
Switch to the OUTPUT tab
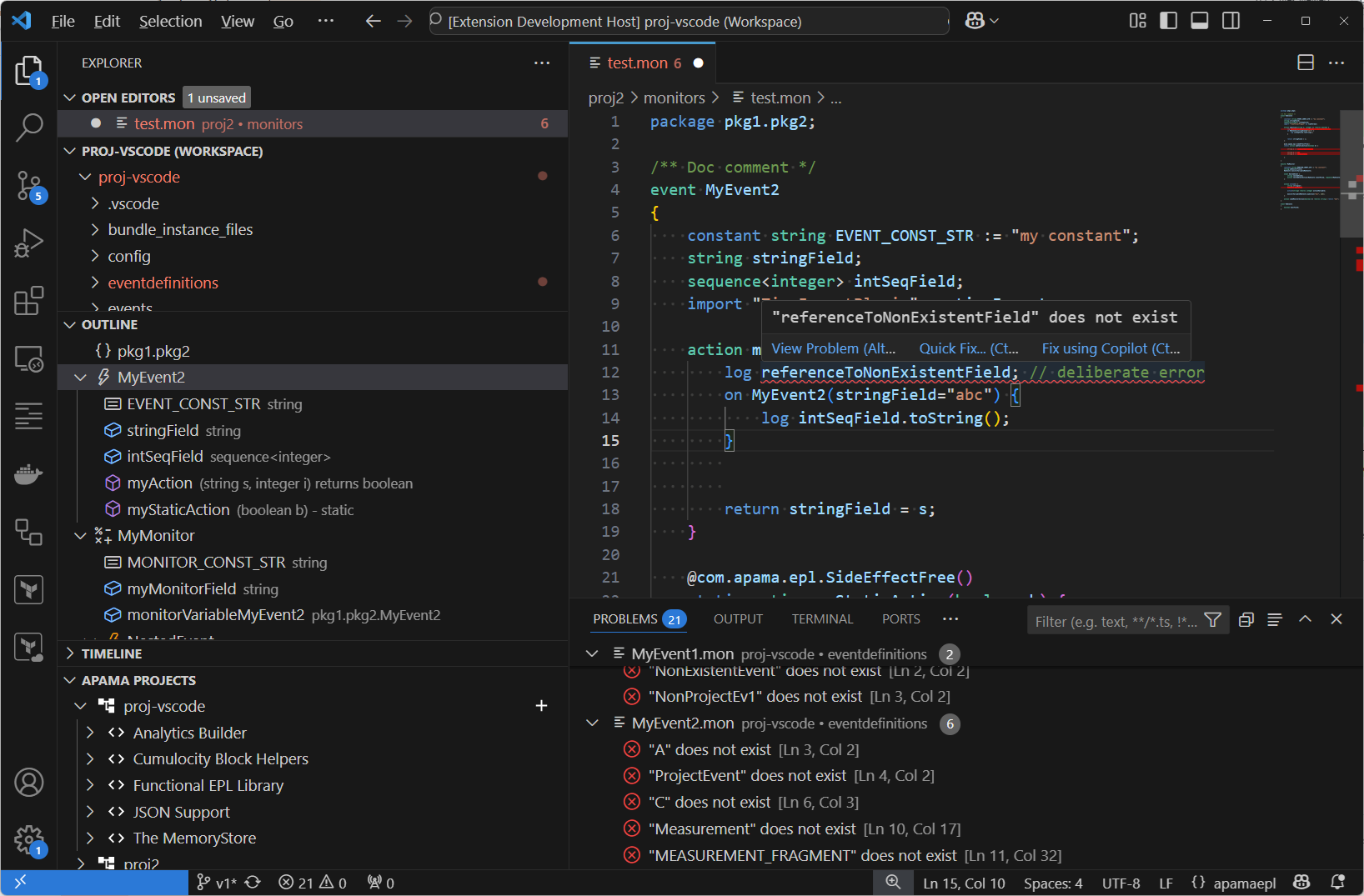(x=738, y=618)
